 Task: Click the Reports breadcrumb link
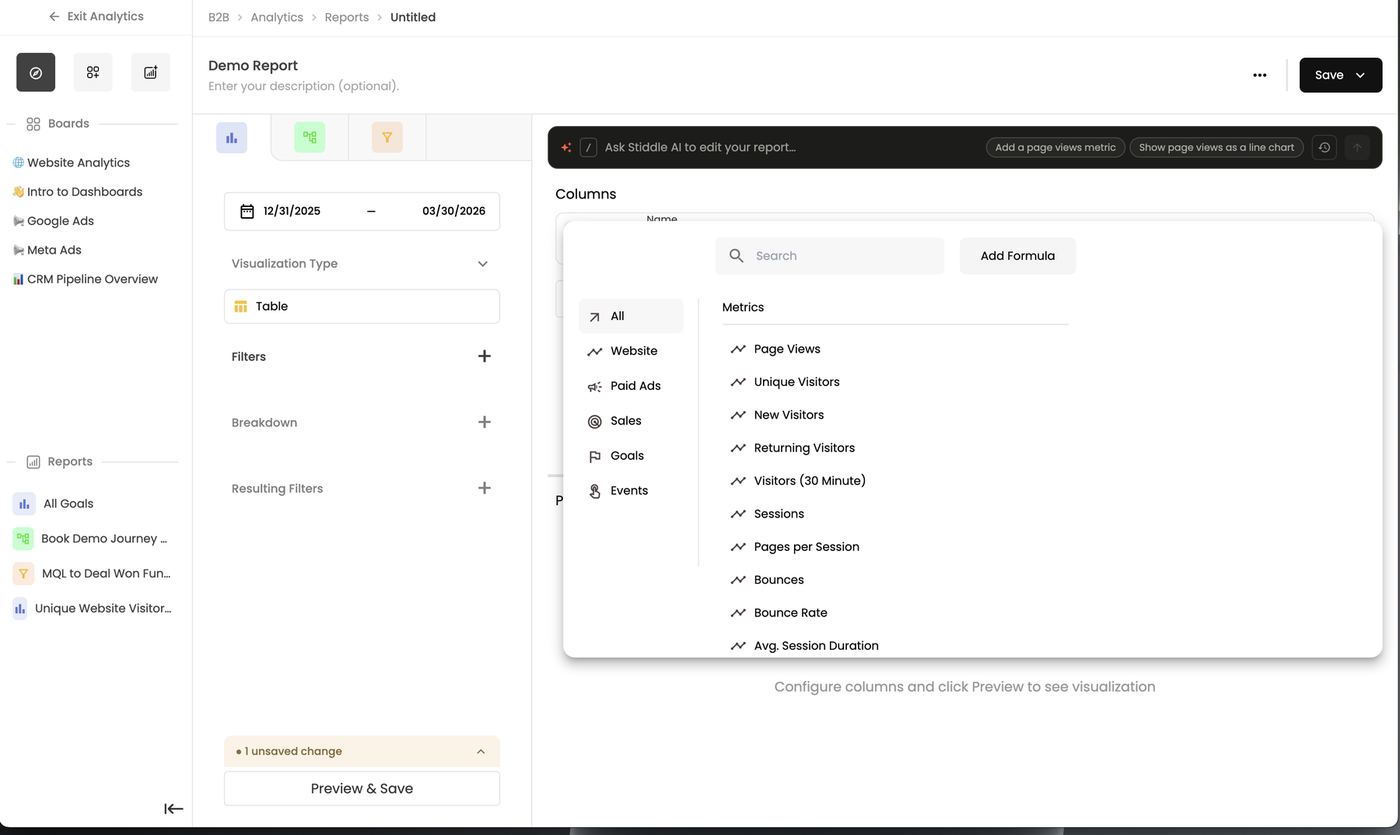click(x=347, y=17)
